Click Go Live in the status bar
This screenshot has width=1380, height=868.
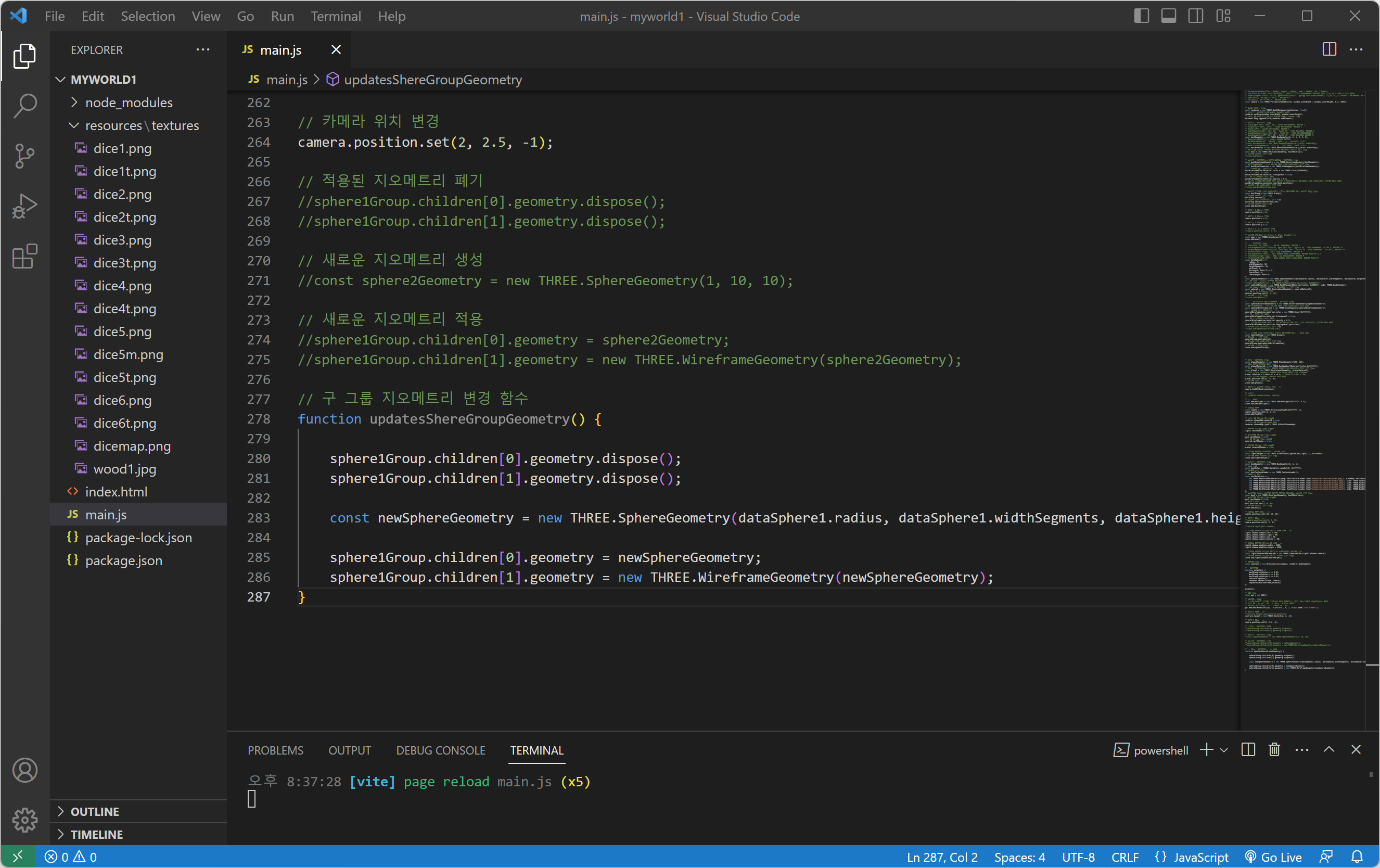[1273, 857]
